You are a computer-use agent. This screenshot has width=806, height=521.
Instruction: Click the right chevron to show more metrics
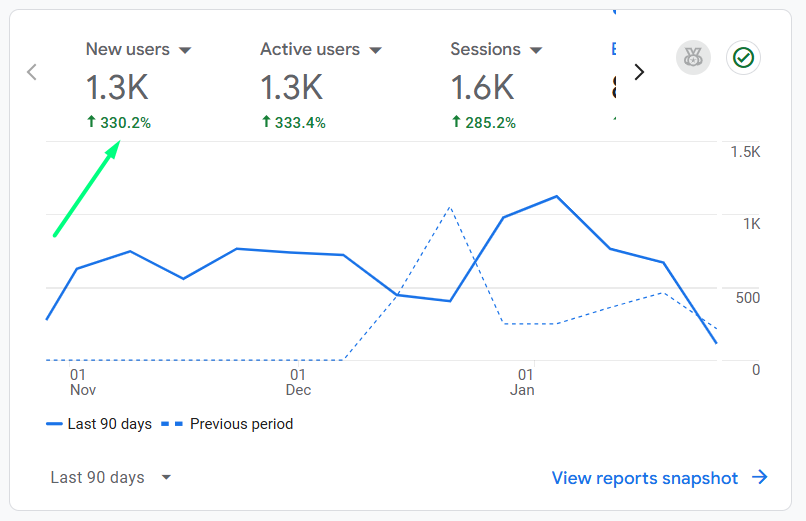coord(640,72)
